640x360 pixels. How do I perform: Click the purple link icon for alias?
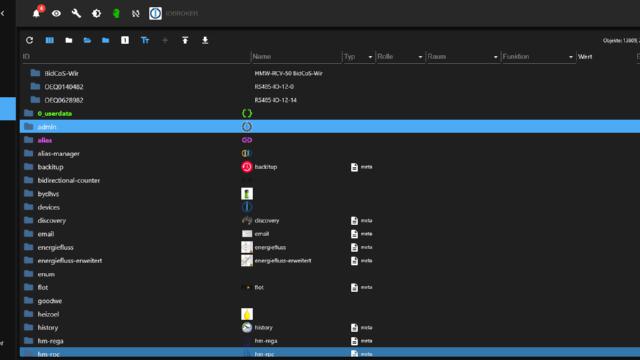click(247, 140)
